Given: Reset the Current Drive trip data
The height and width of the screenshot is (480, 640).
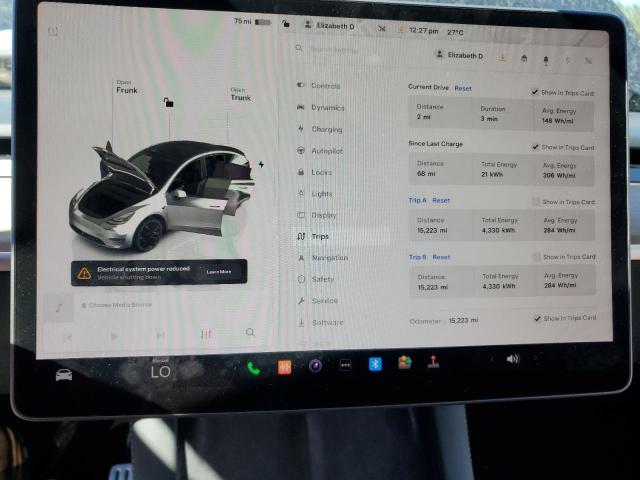Looking at the screenshot, I should (x=463, y=88).
